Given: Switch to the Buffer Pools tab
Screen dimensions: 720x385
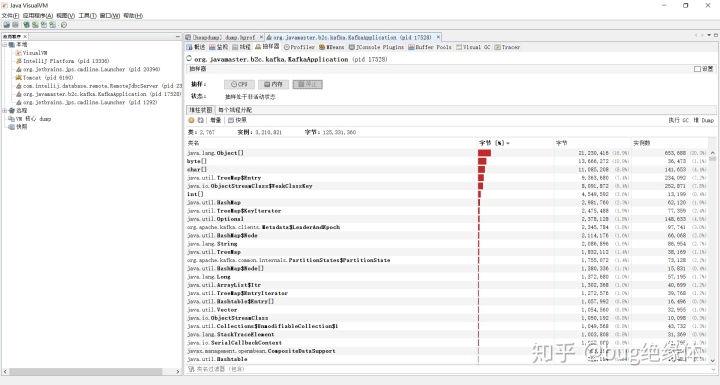Looking at the screenshot, I should click(430, 47).
